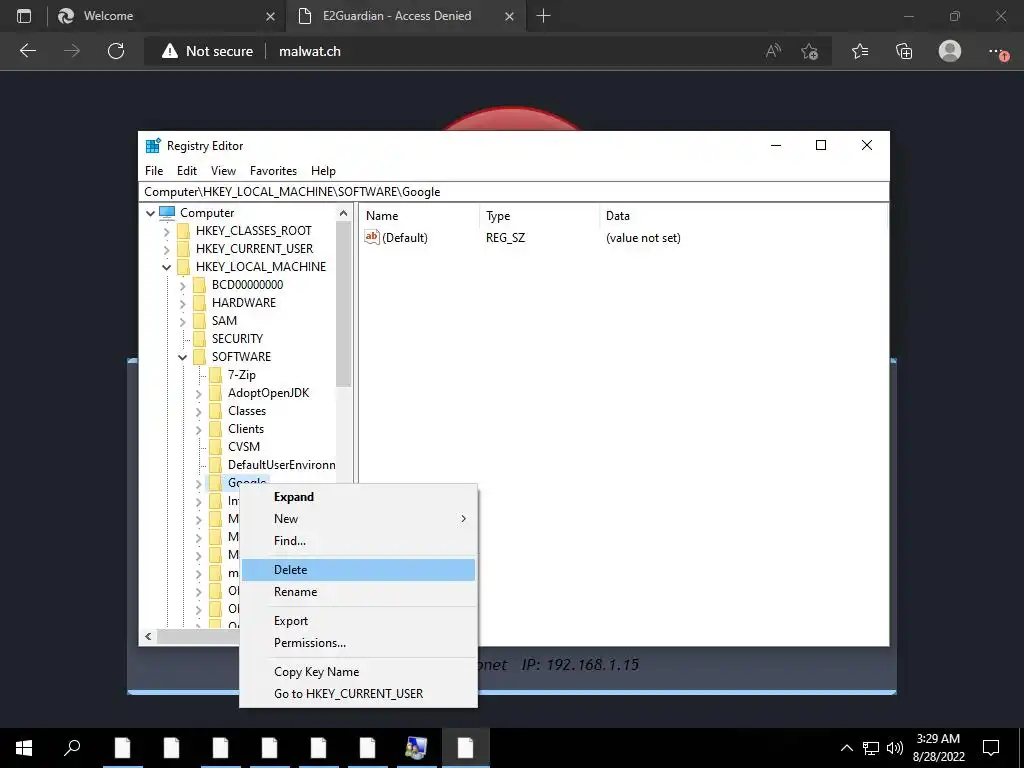Click Copy Key Name entry

coord(358,671)
